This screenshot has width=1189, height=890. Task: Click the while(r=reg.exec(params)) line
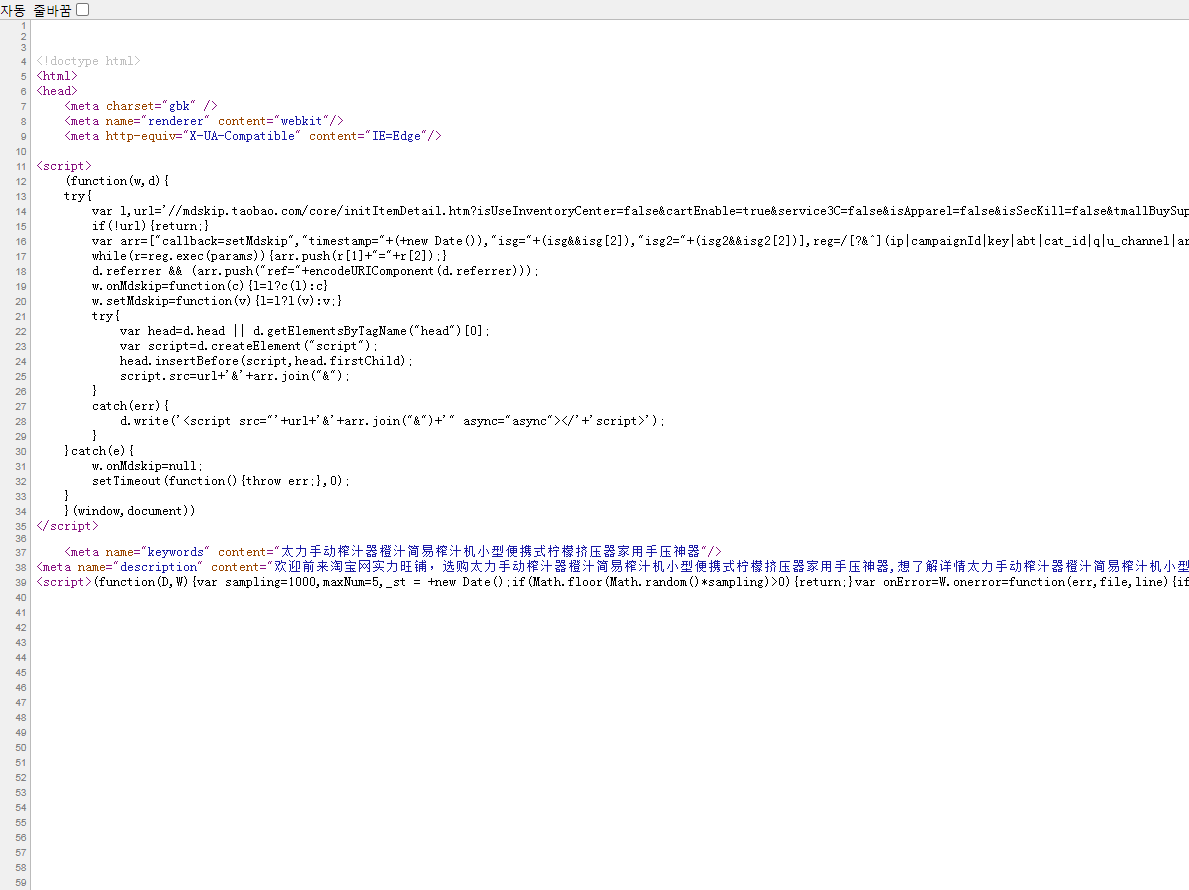coord(269,256)
